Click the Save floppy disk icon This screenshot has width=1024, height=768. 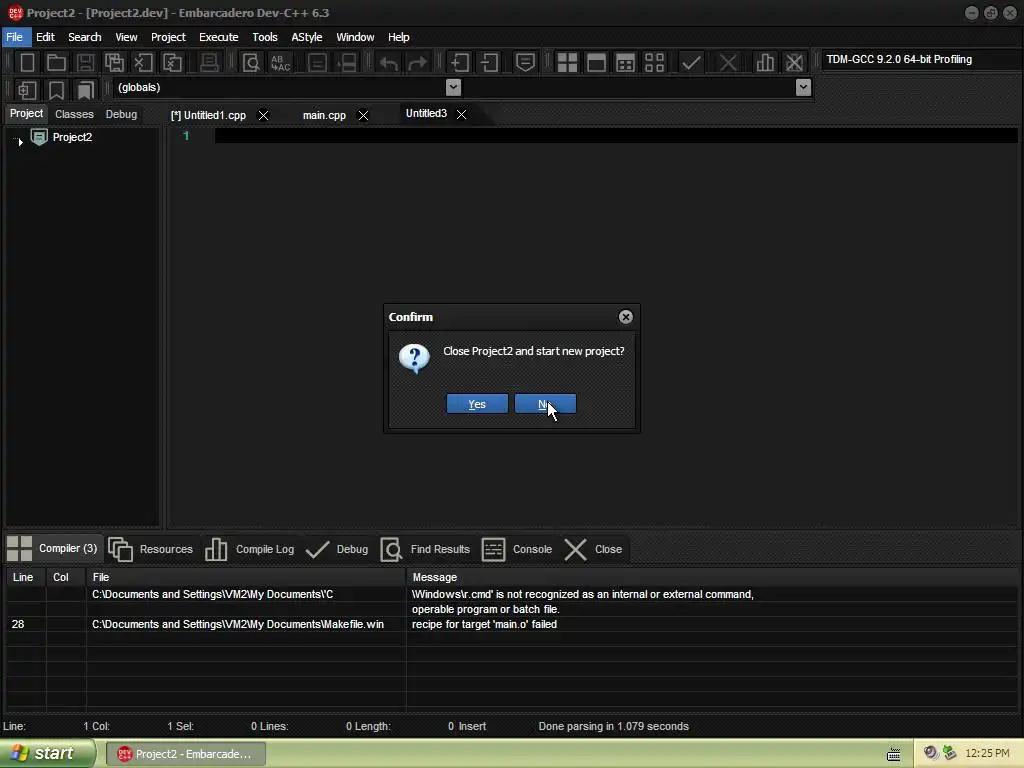point(85,63)
